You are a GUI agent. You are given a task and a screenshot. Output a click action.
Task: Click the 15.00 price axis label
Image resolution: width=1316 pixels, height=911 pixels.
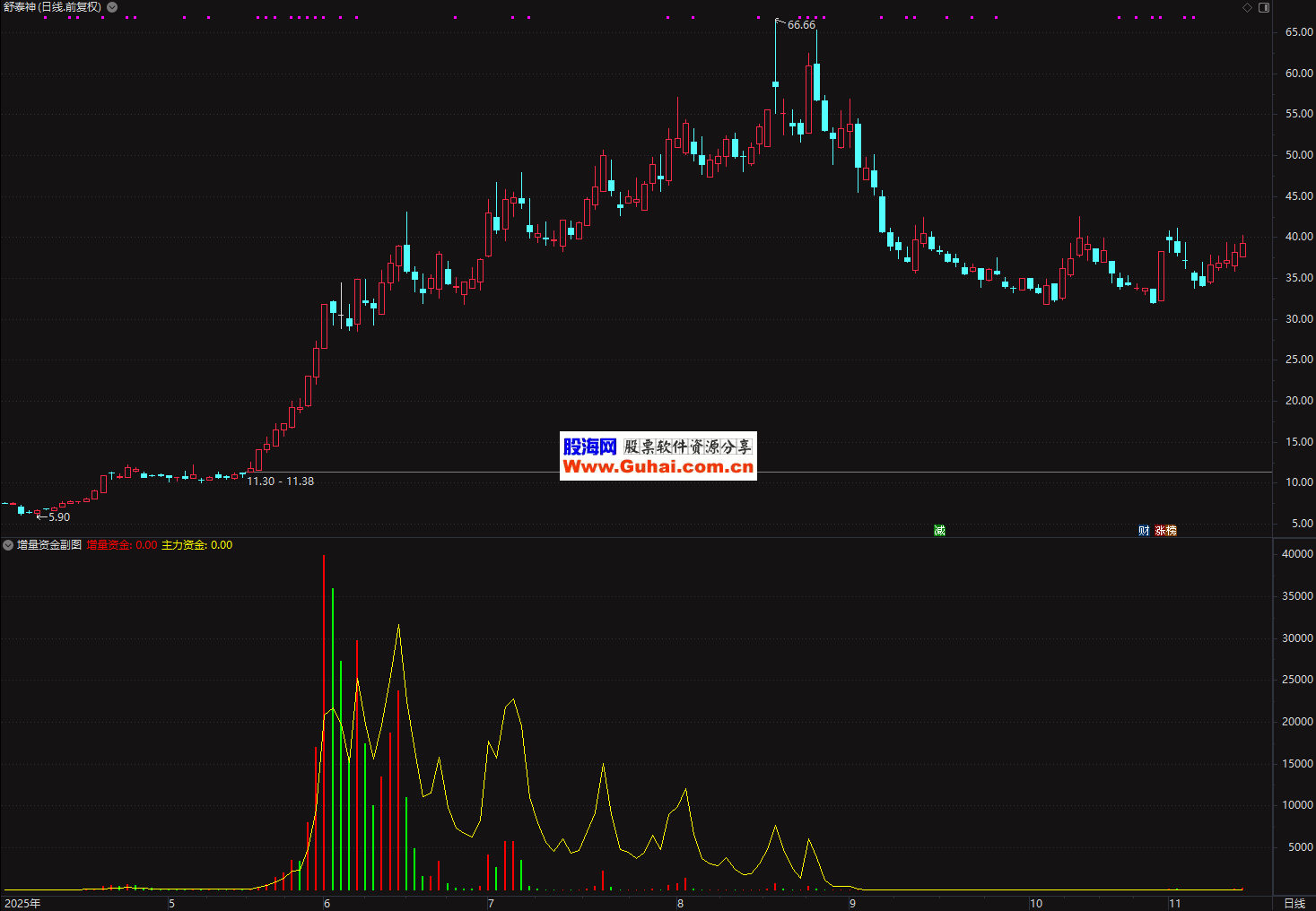point(1299,442)
